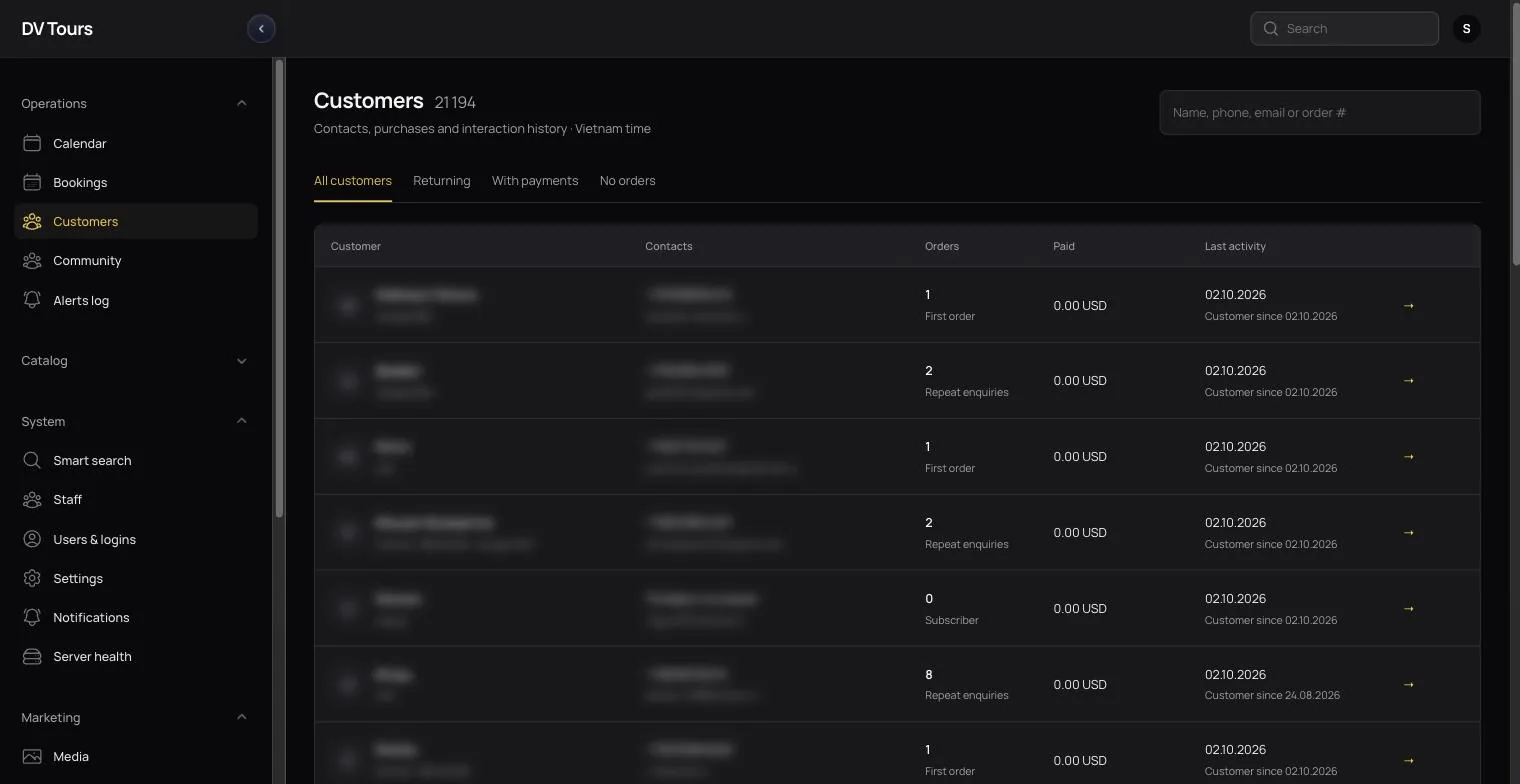This screenshot has height=784, width=1520.
Task: Click the Orders column header
Action: [942, 246]
